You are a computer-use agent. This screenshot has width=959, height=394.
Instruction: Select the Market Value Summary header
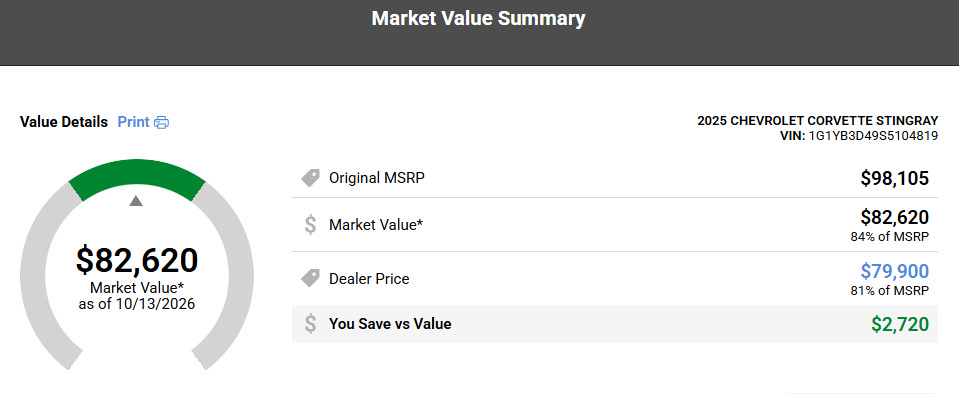pyautogui.click(x=478, y=18)
